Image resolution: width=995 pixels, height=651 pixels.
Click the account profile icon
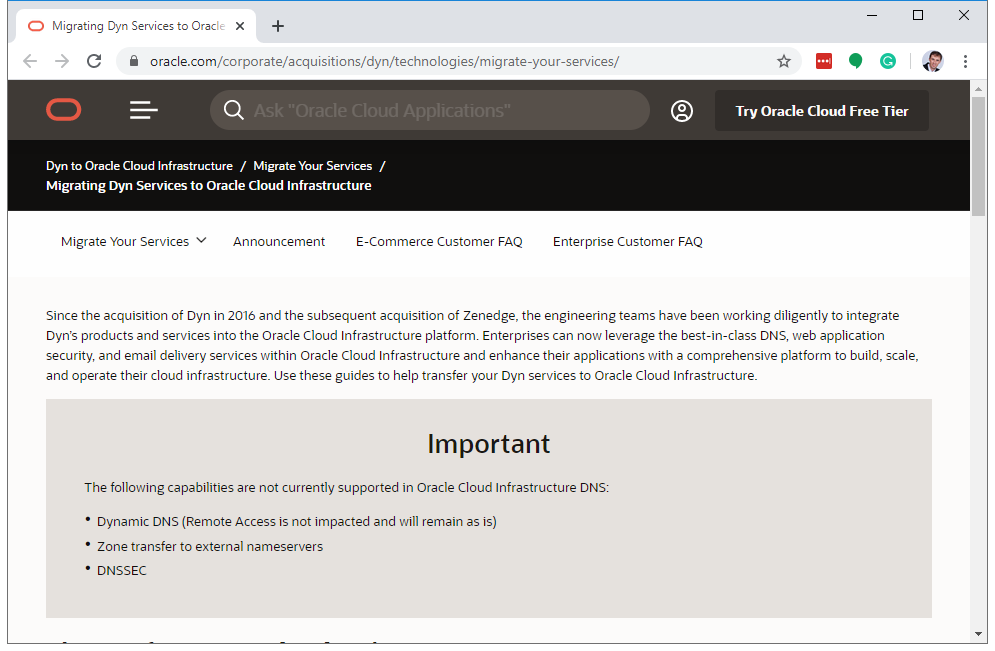(x=682, y=111)
